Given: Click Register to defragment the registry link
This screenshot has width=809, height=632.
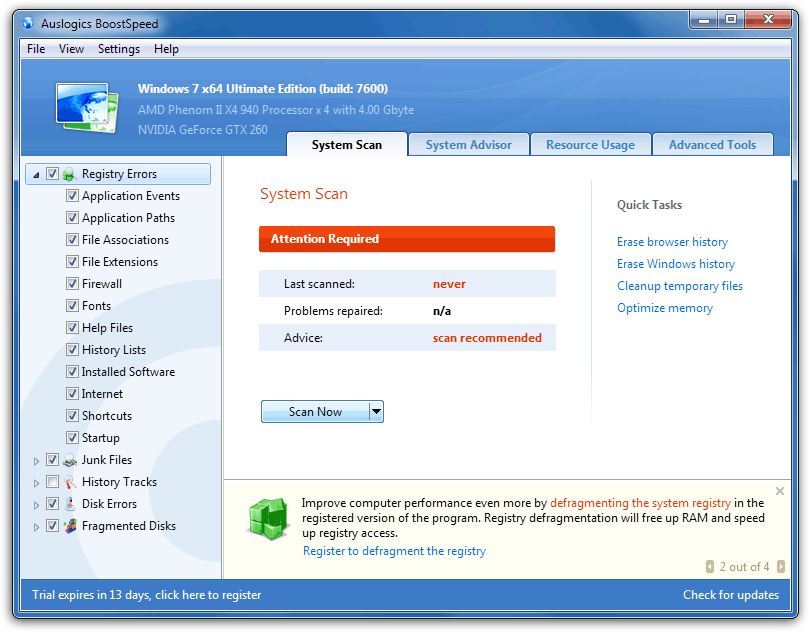Looking at the screenshot, I should [x=394, y=551].
